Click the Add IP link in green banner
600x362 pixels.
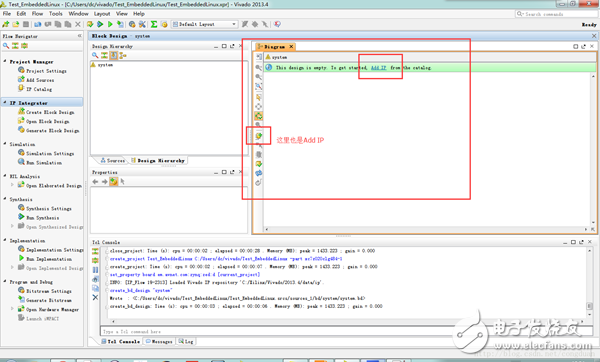coord(378,68)
